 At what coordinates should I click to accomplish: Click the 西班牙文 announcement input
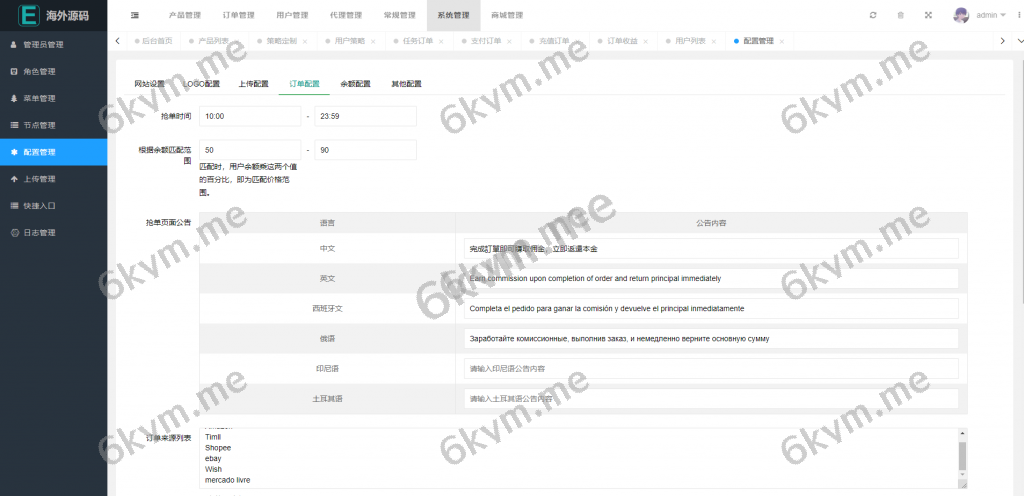pyautogui.click(x=711, y=309)
